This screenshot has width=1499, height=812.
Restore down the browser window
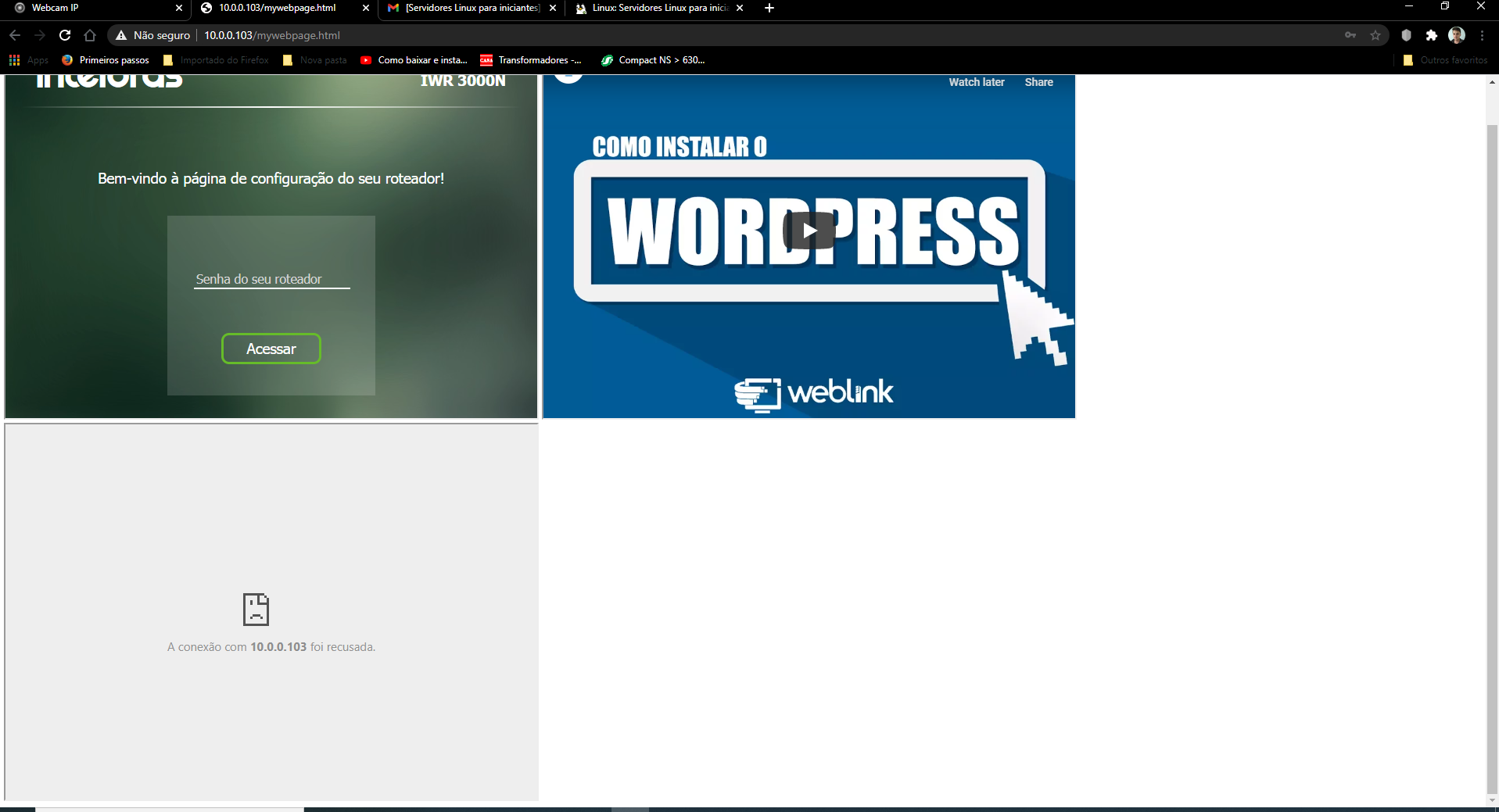tap(1445, 7)
